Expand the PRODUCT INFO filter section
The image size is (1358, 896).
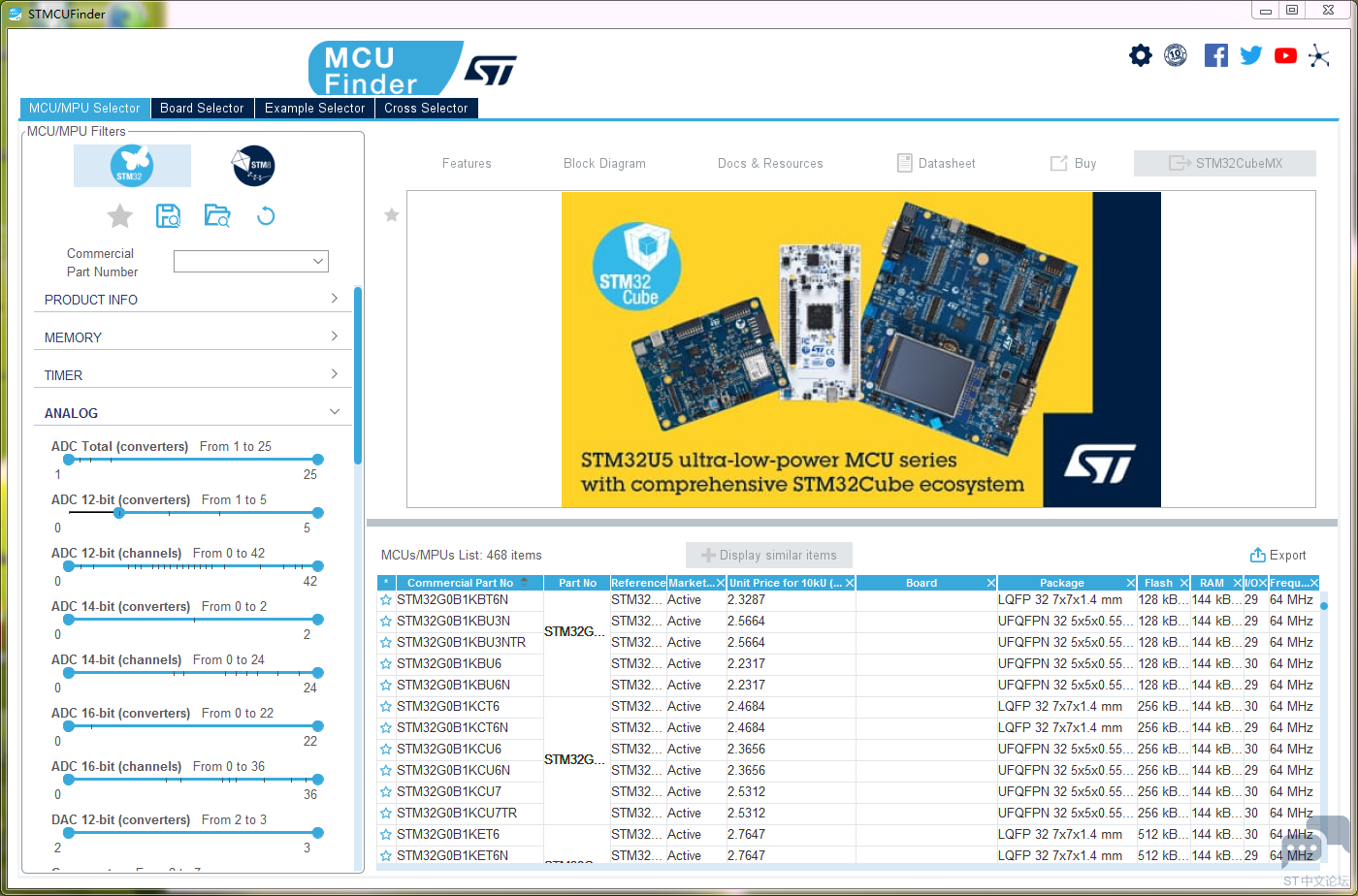pyautogui.click(x=192, y=300)
